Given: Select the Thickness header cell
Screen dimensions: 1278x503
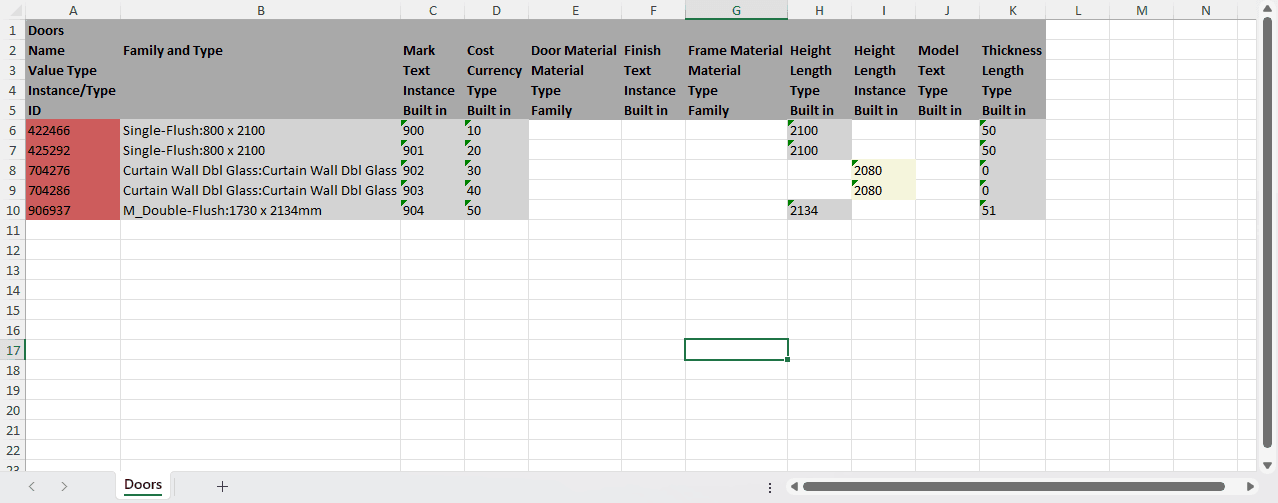Looking at the screenshot, I should click(x=1012, y=50).
